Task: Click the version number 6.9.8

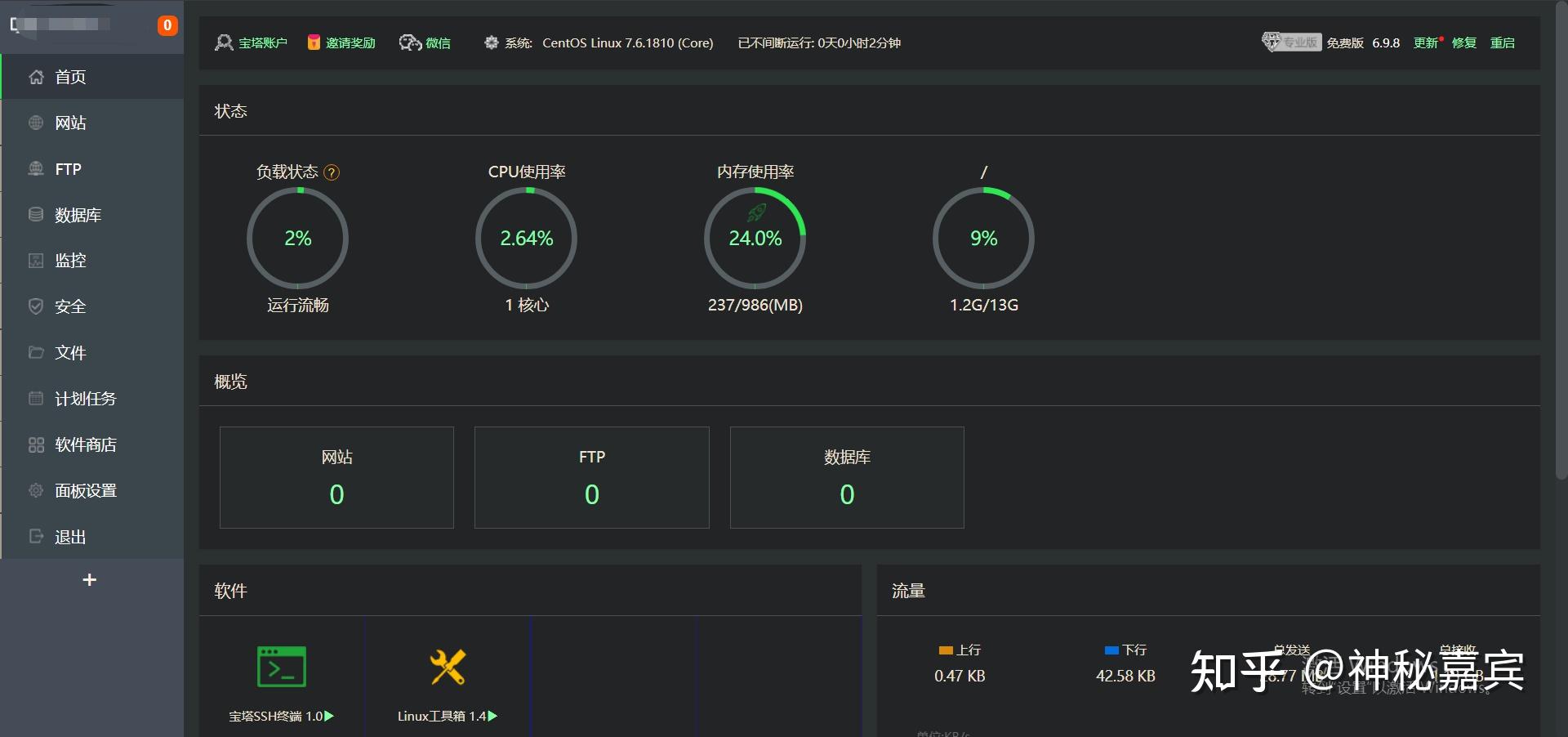Action: click(x=1386, y=43)
